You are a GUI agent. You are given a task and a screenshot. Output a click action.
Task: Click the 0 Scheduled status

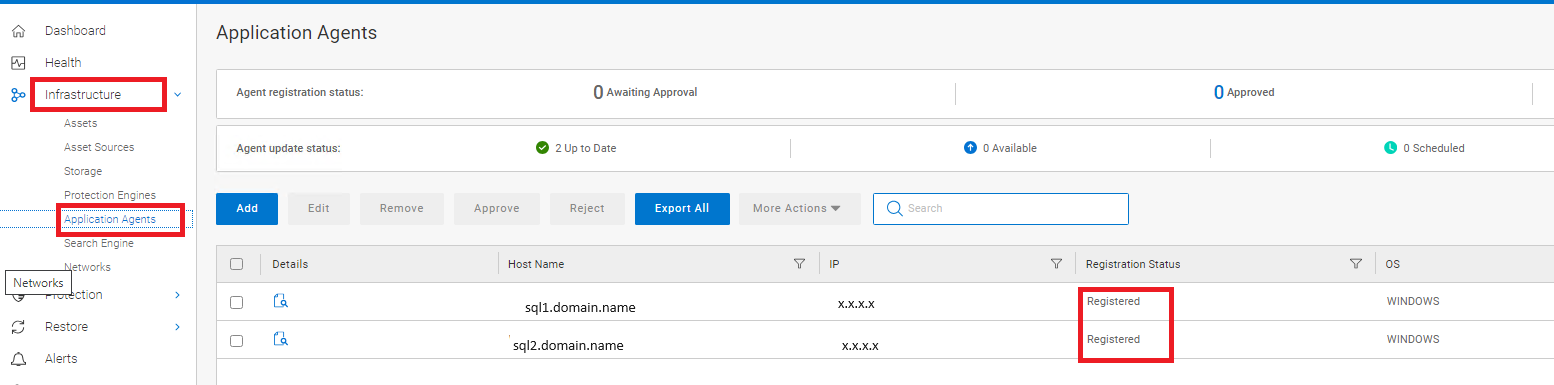tap(1424, 148)
